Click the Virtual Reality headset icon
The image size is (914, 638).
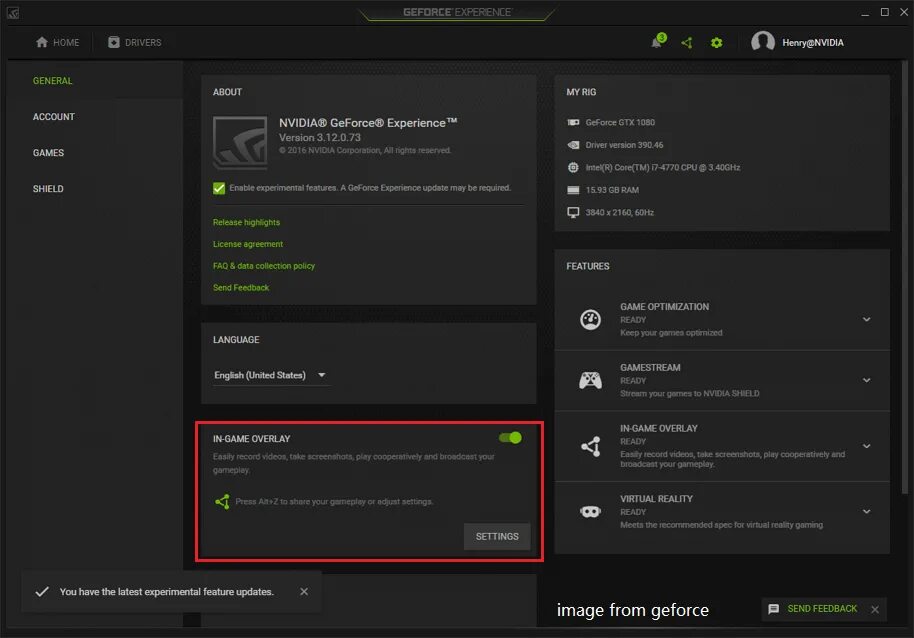[588, 512]
